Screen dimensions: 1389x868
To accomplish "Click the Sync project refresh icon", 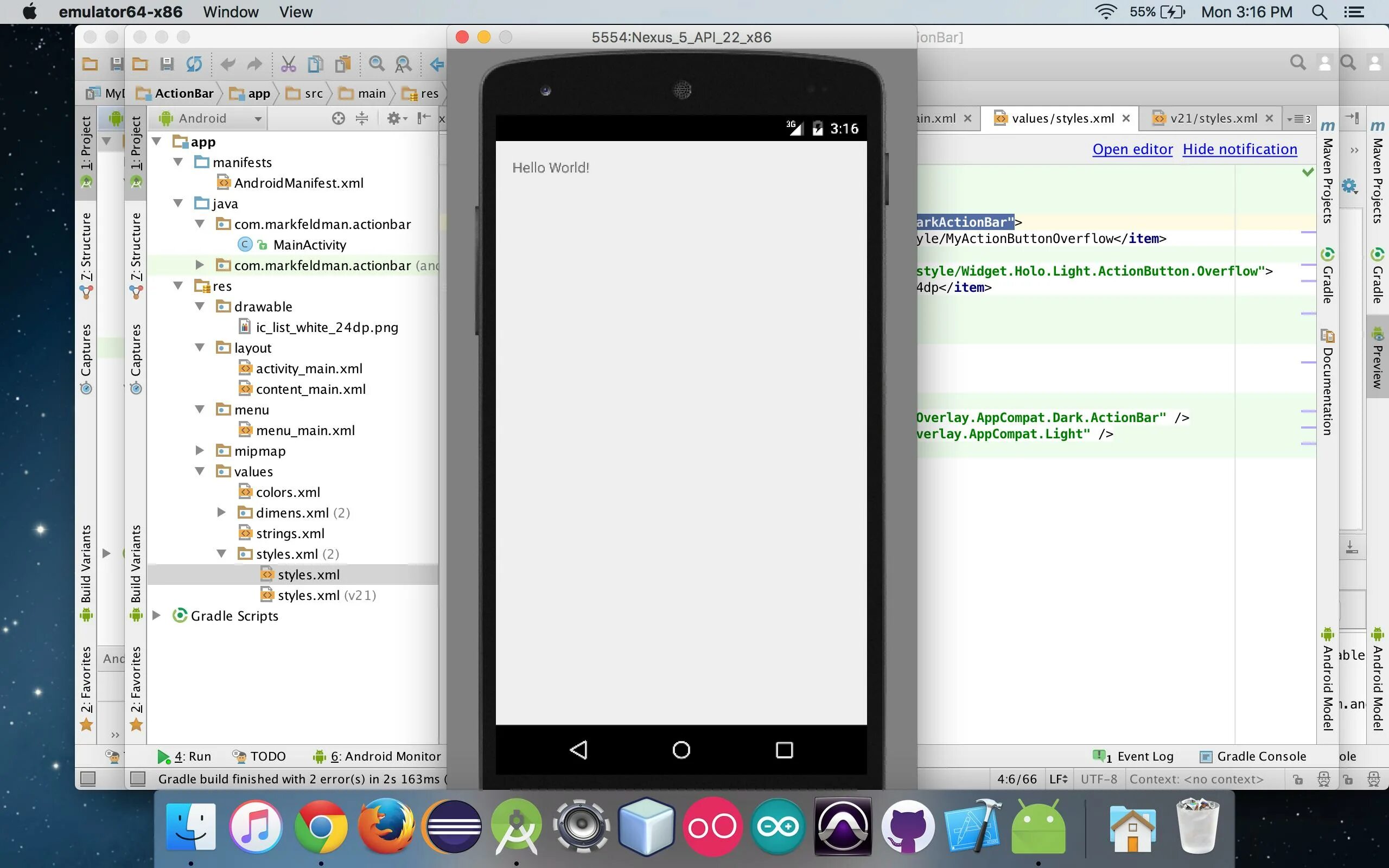I will pyautogui.click(x=194, y=63).
